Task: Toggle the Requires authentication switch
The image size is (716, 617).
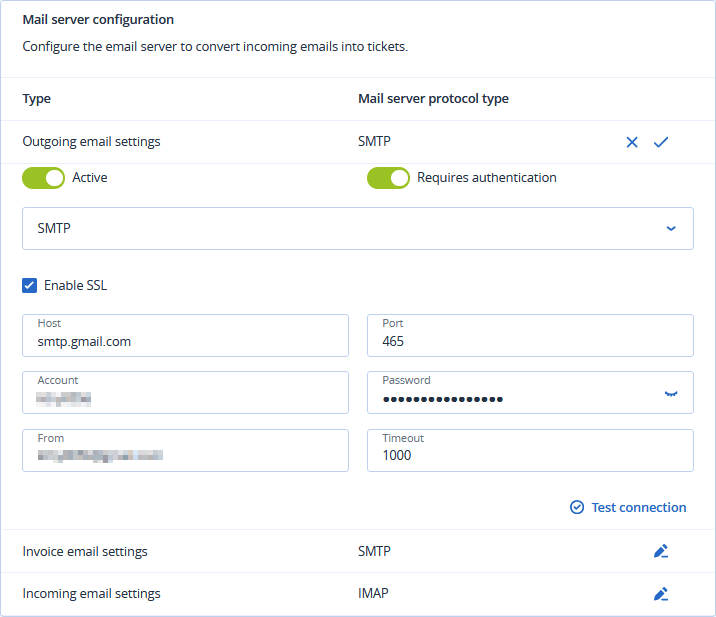Action: 388,178
